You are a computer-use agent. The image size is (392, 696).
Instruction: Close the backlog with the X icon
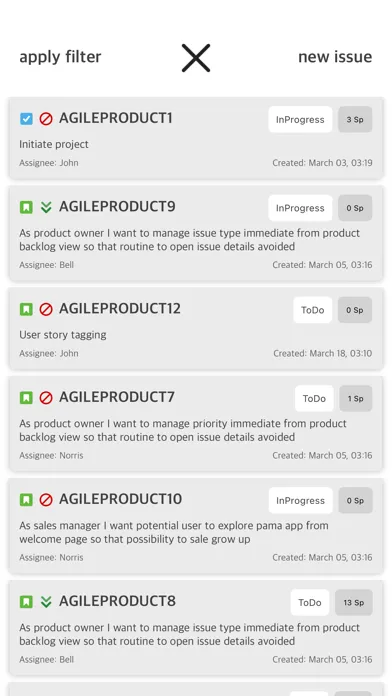[196, 58]
